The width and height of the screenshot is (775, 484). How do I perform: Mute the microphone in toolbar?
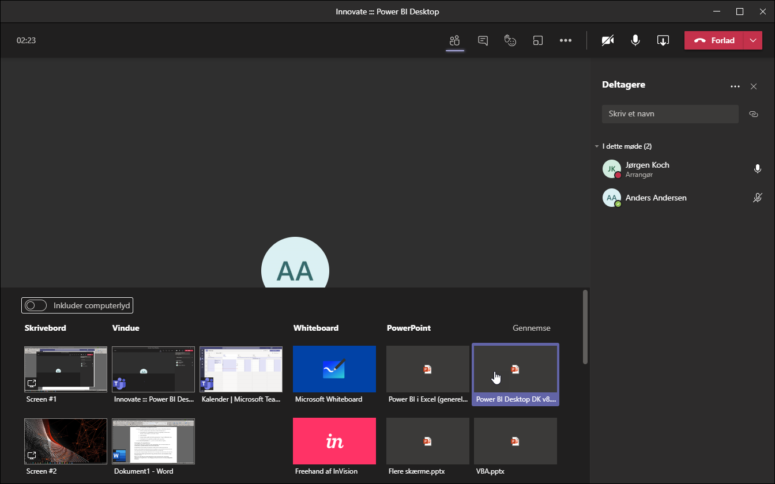coord(636,41)
